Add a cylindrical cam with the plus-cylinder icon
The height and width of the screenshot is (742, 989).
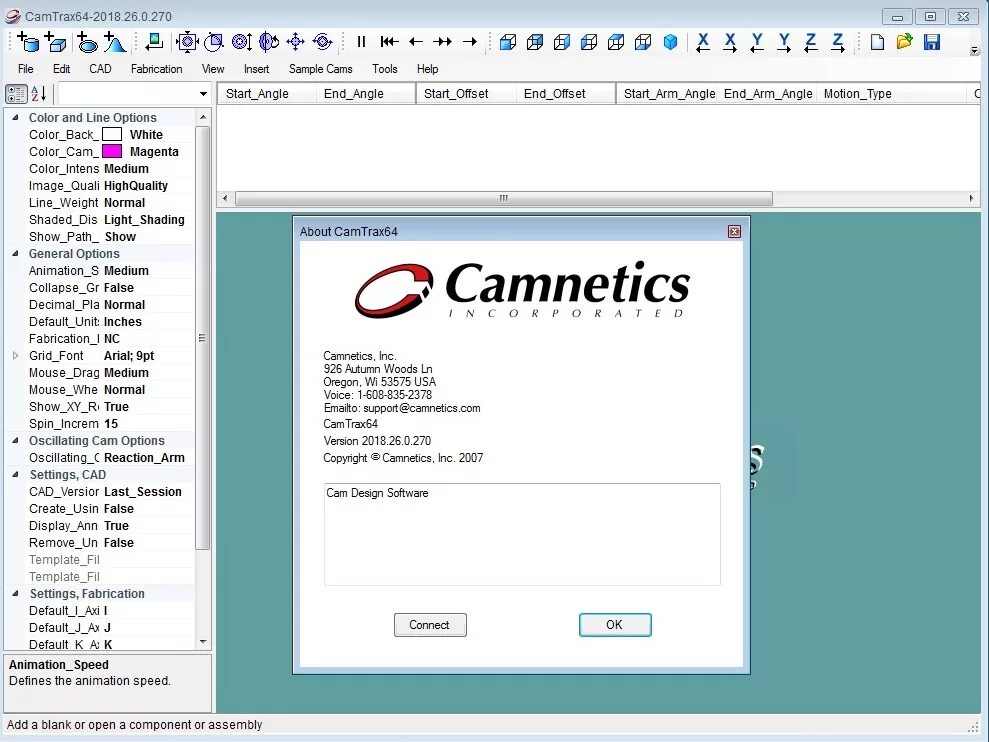[28, 42]
